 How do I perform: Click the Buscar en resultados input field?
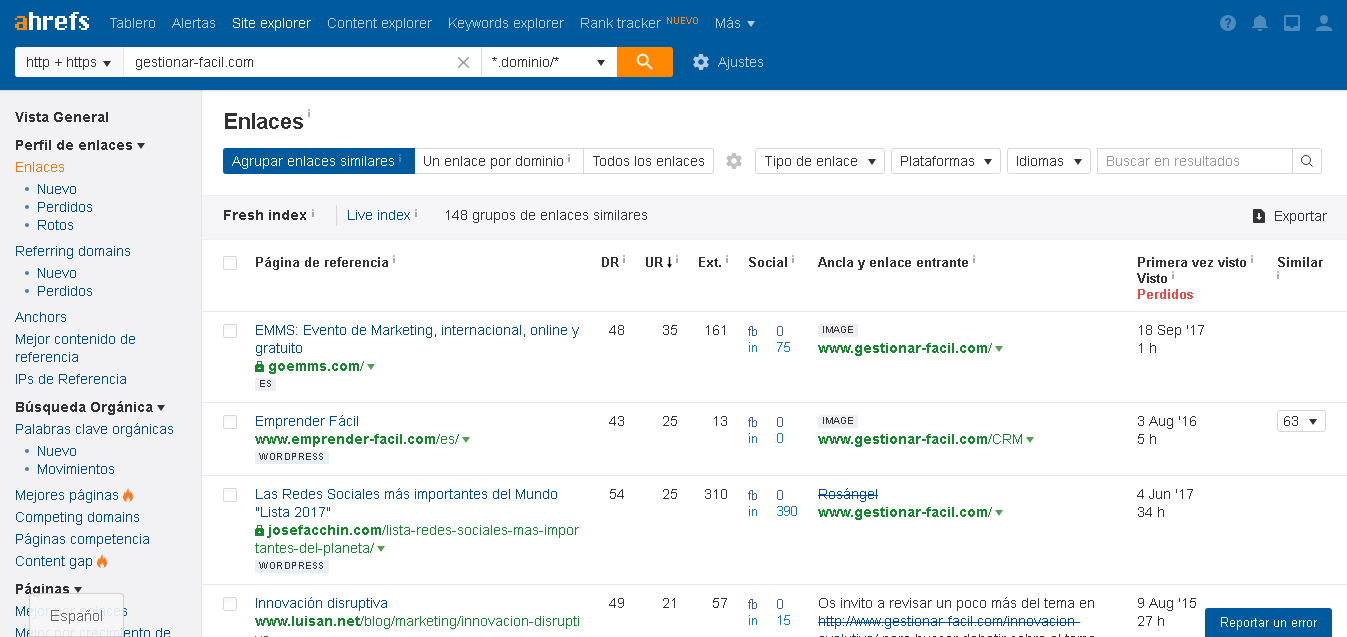click(x=1195, y=161)
